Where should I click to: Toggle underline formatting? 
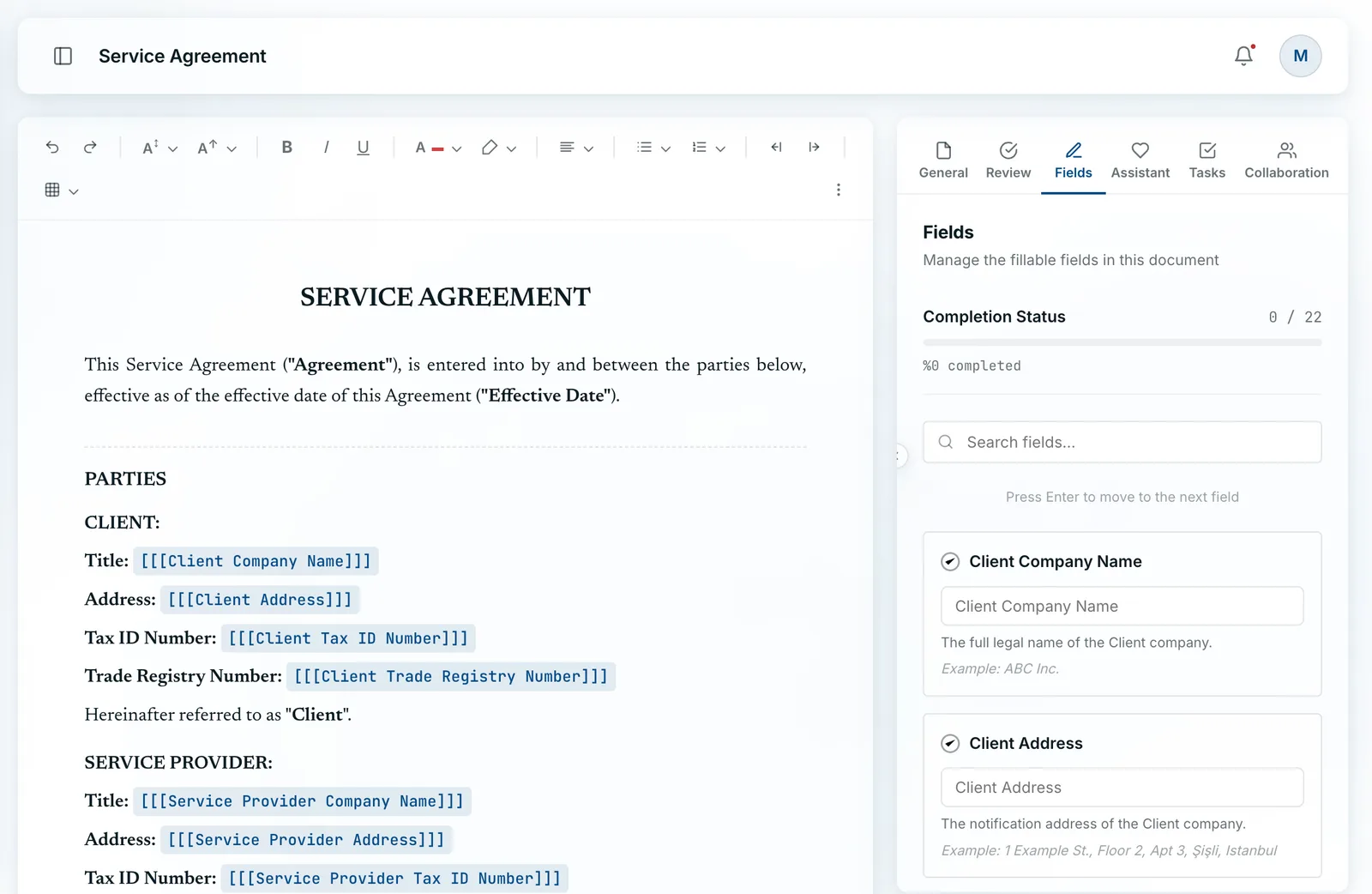(x=363, y=148)
